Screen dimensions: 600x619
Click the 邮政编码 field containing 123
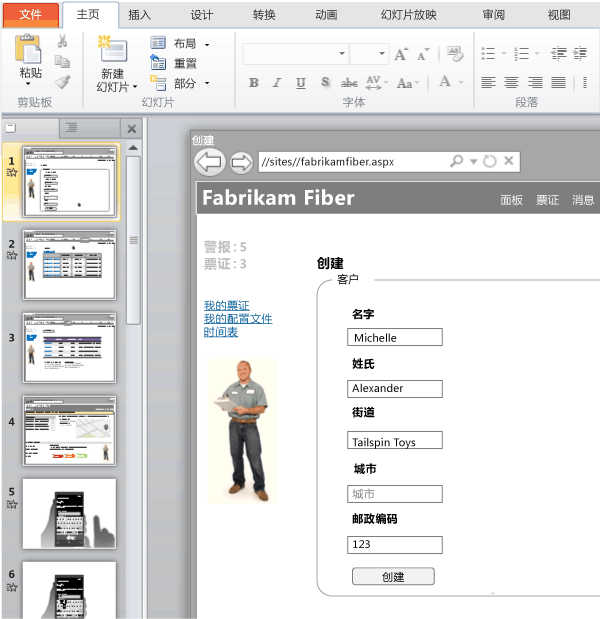(x=395, y=545)
